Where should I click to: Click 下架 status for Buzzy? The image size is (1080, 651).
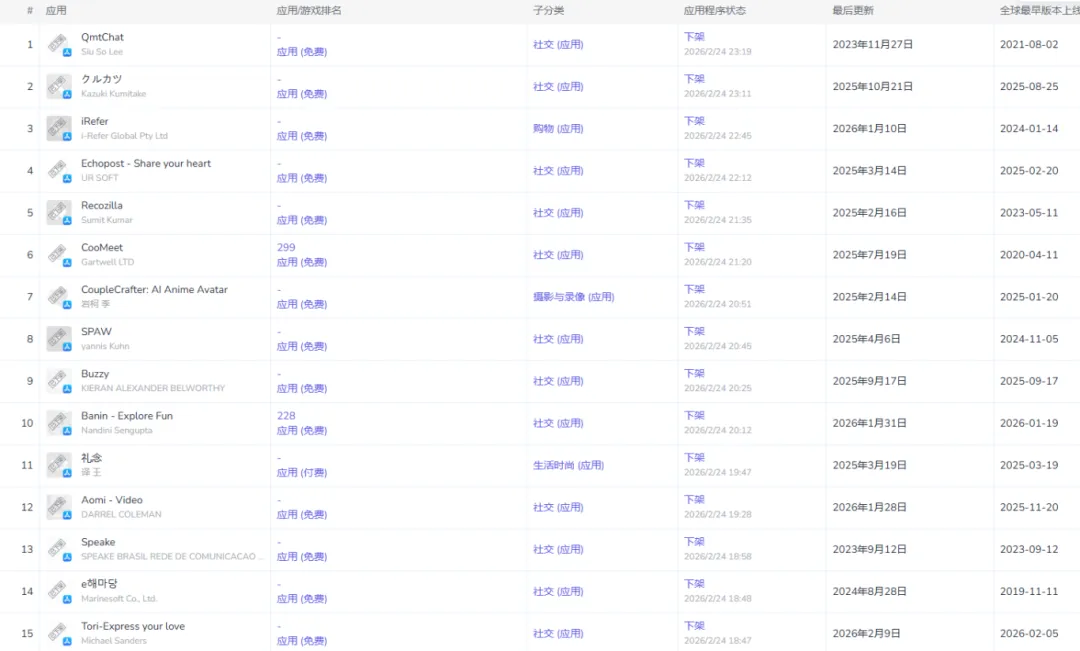coord(694,373)
